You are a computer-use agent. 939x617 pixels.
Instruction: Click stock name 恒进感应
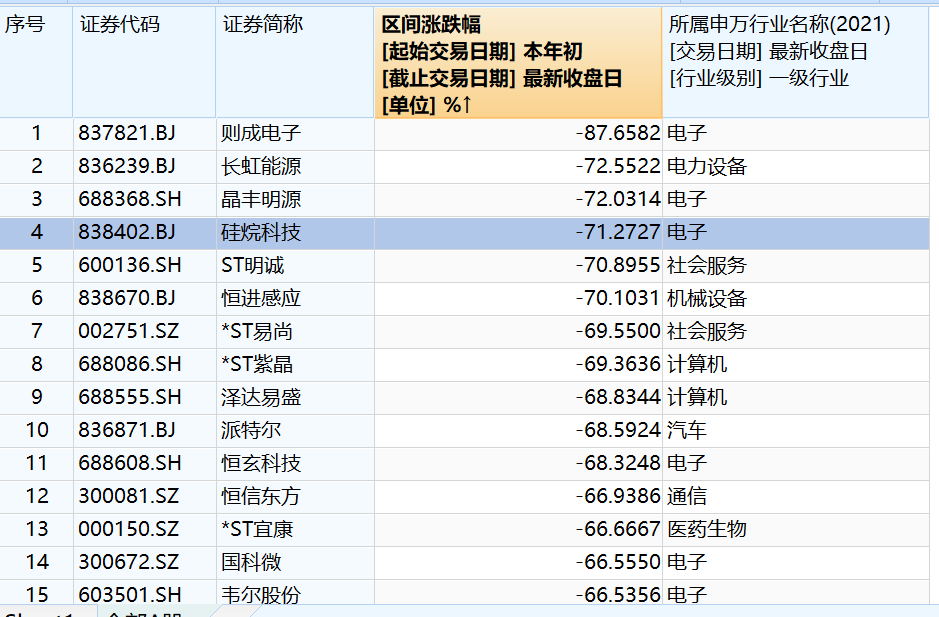click(261, 298)
